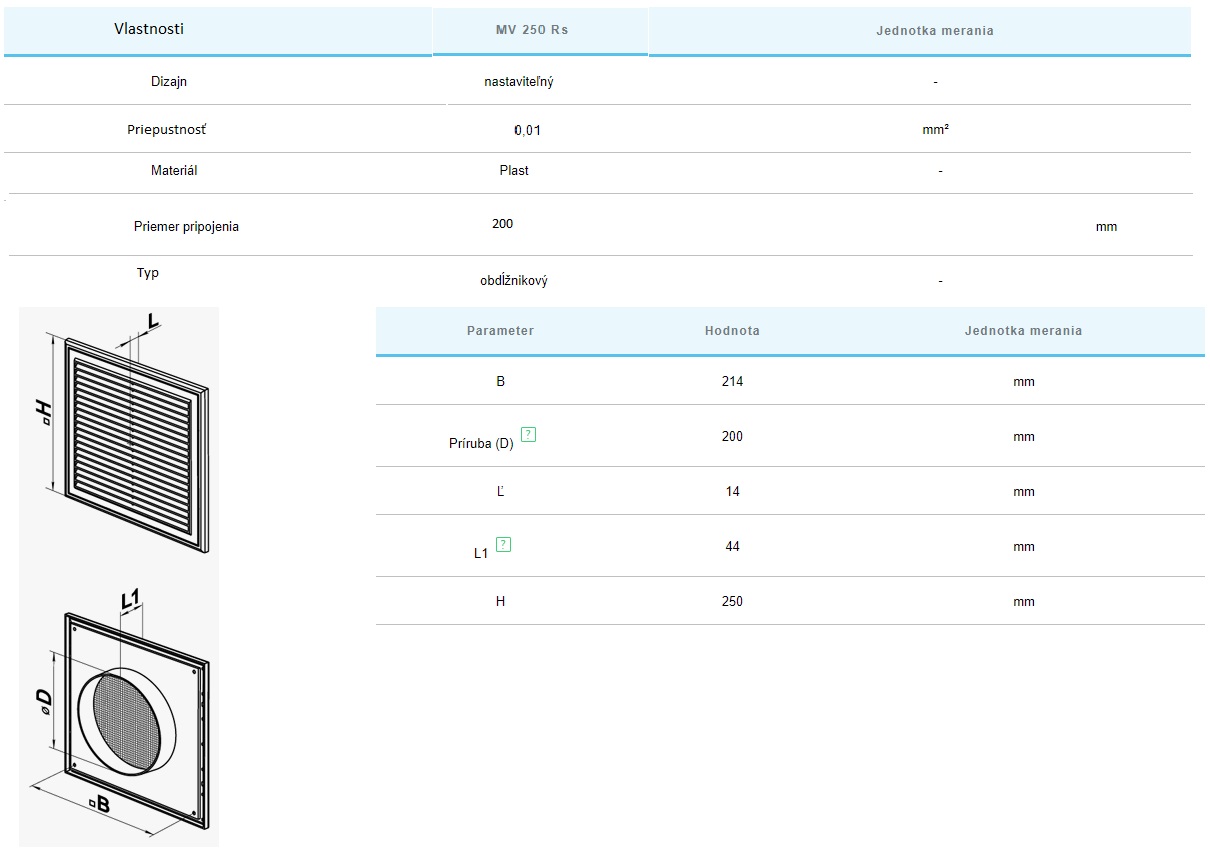Click the help icon beside L1
The image size is (1210, 864).
click(504, 544)
